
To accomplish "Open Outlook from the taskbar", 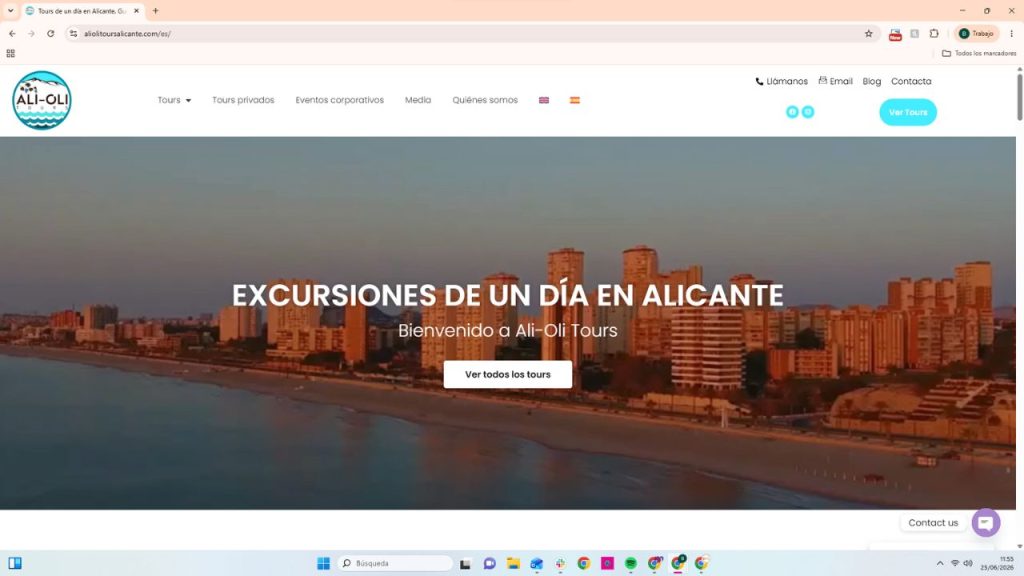I will [x=537, y=564].
